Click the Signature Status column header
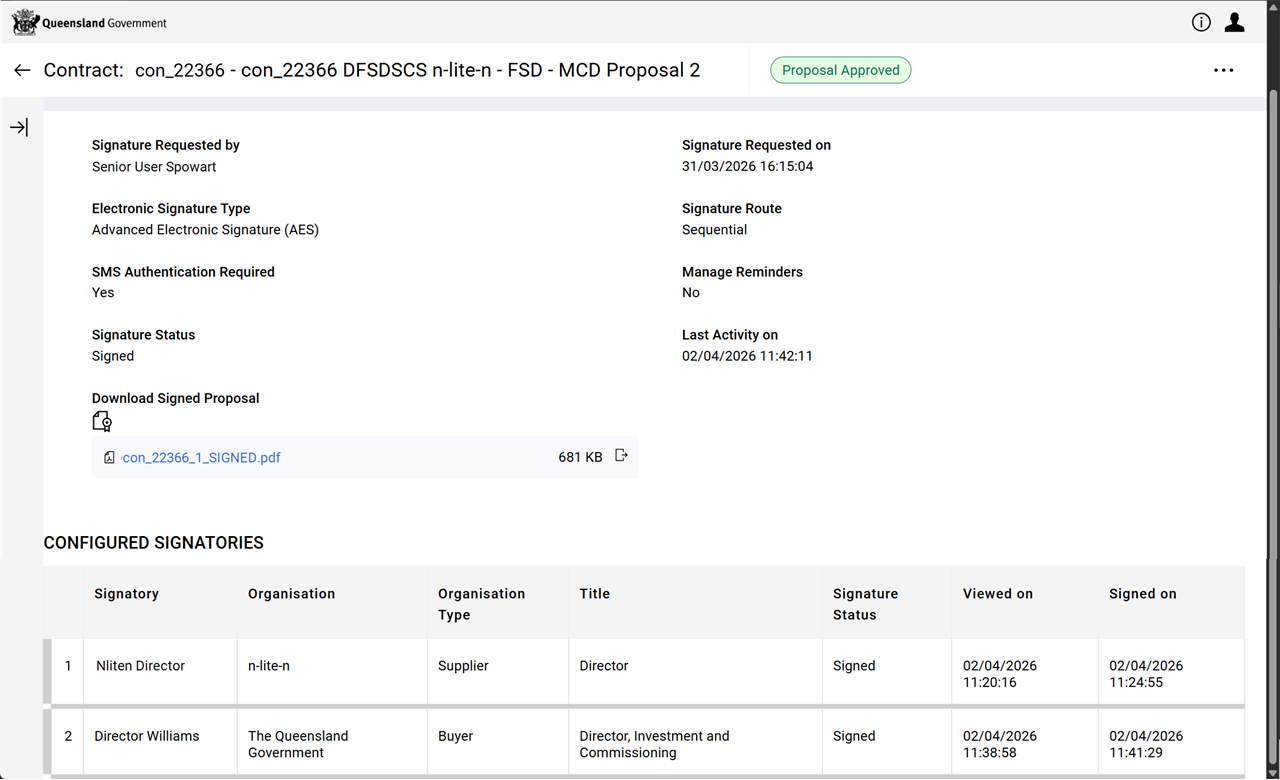 (x=865, y=604)
